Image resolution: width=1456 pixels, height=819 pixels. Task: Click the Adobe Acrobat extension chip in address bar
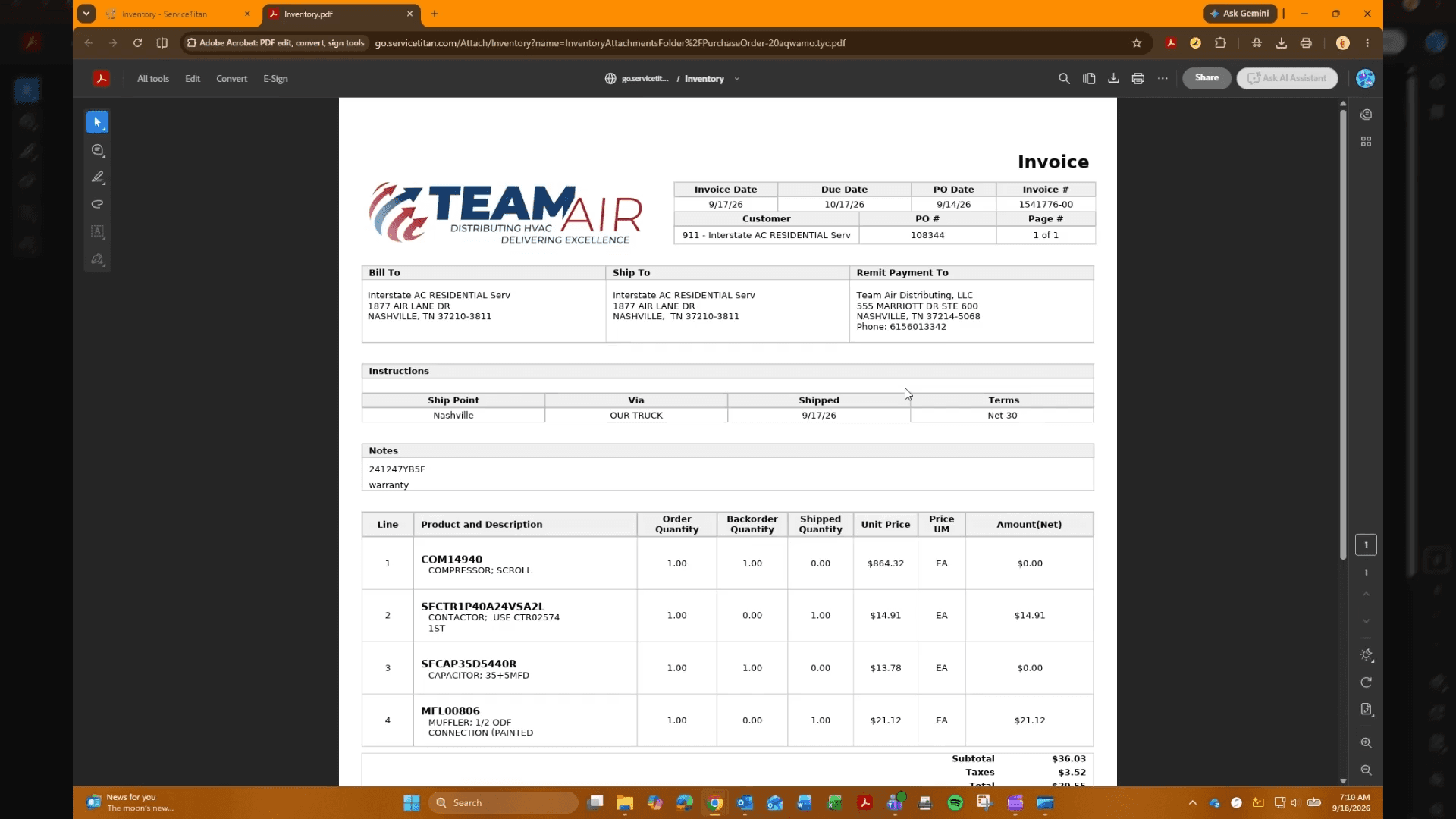[x=276, y=43]
